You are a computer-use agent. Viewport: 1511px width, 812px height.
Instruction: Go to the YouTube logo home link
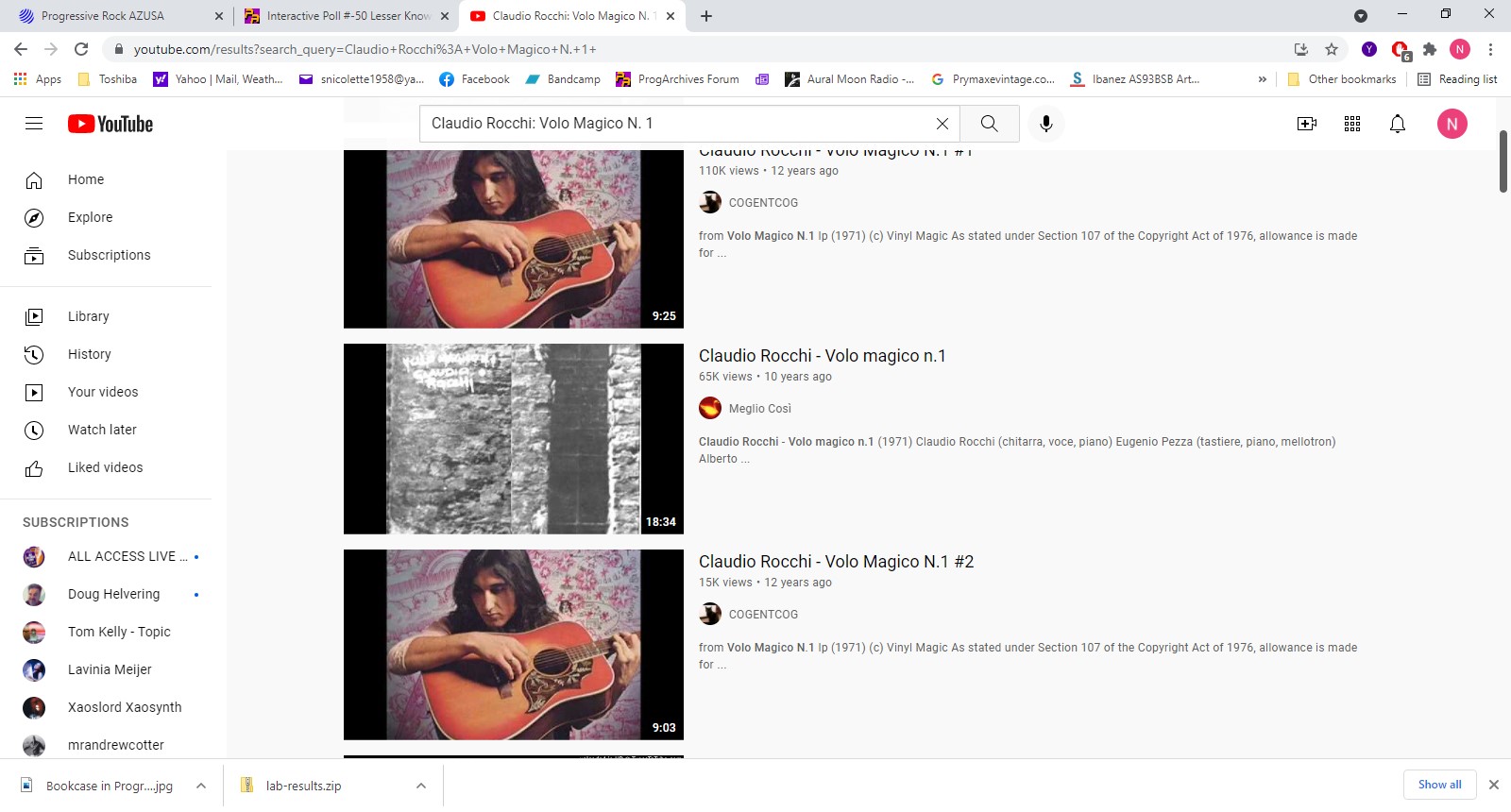pos(110,124)
